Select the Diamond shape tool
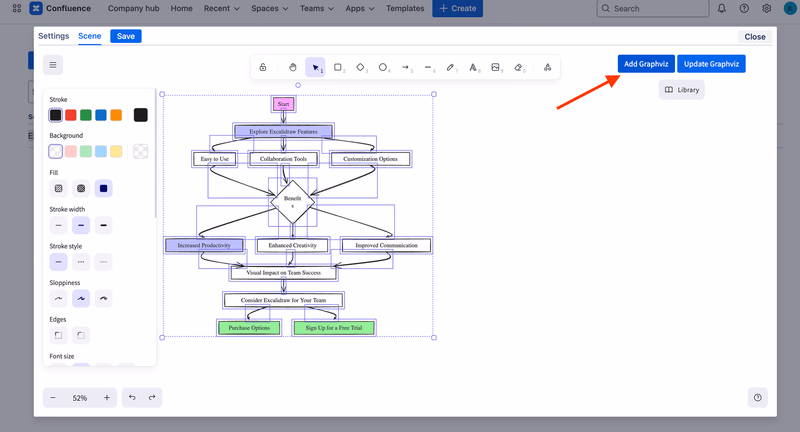 (360, 67)
